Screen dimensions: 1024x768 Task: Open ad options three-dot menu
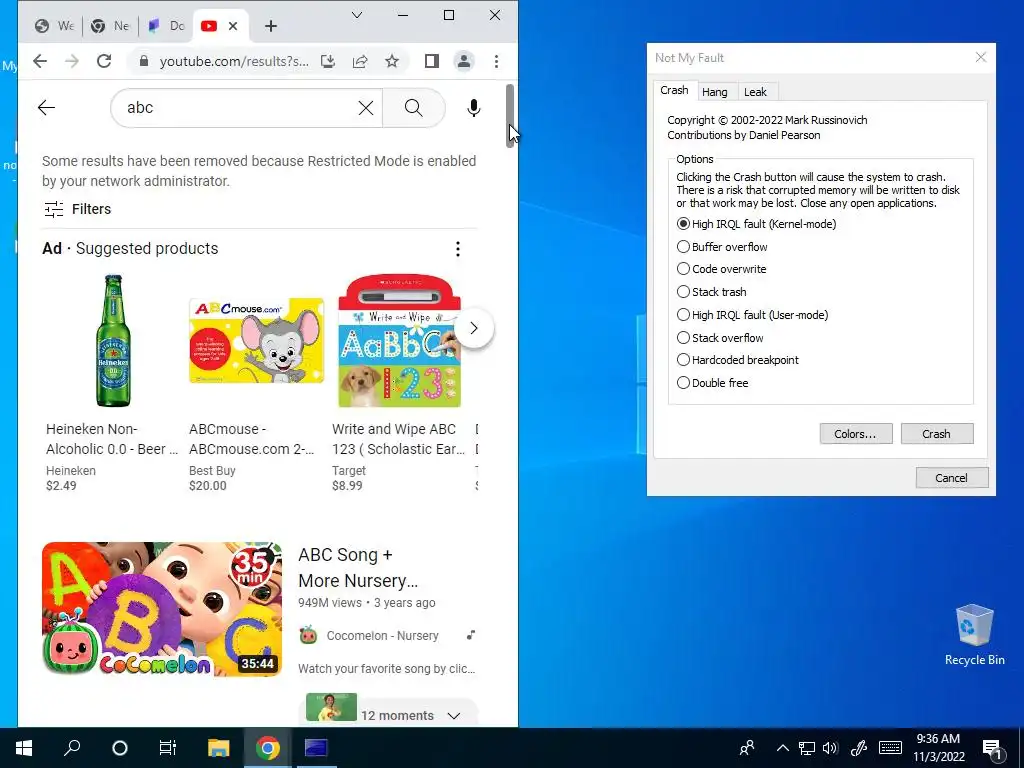[x=458, y=249]
